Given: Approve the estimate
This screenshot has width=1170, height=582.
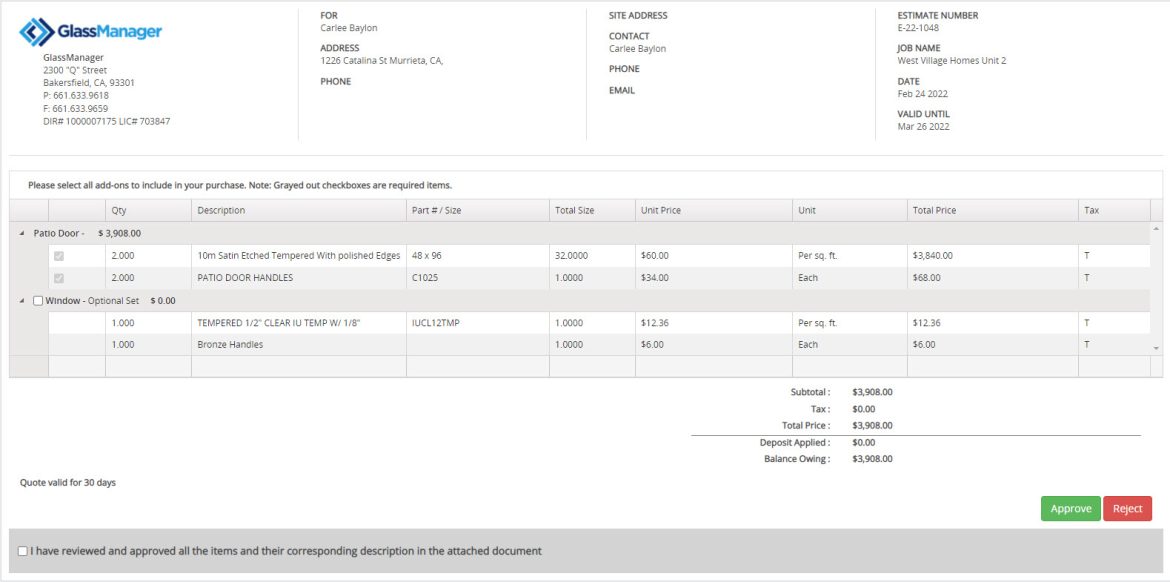Looking at the screenshot, I should coord(1070,509).
